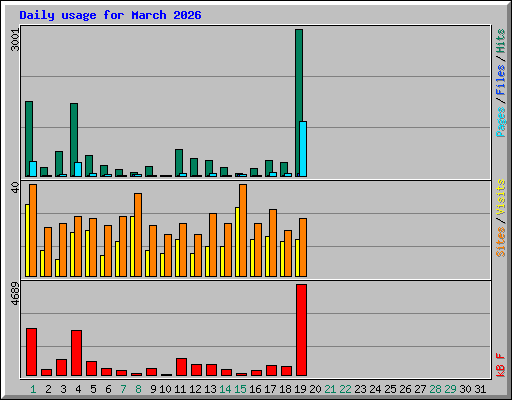
Task: Click green day 15 label on the x-axis
Action: 240,389
